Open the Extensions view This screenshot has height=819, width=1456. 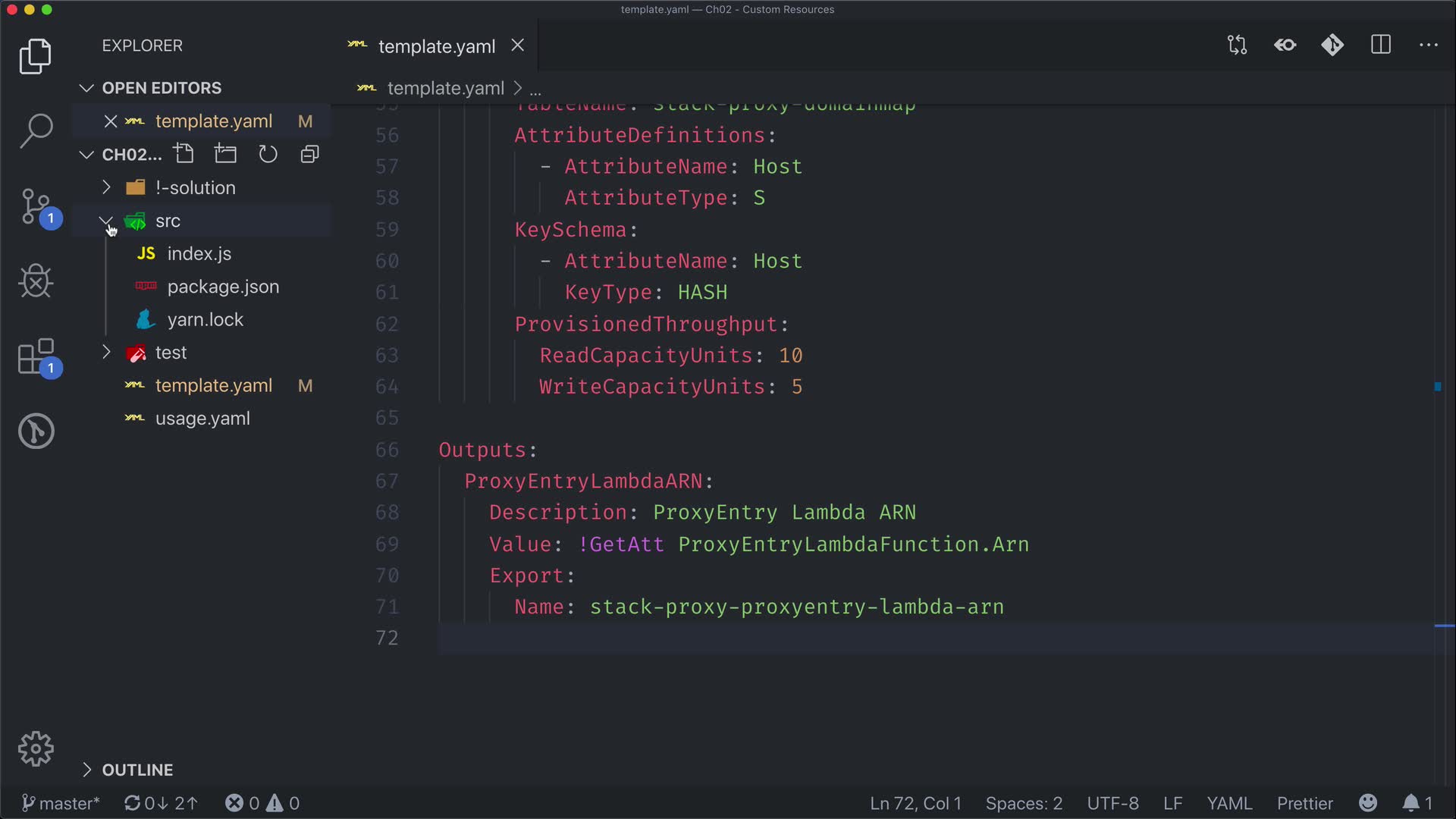point(36,356)
